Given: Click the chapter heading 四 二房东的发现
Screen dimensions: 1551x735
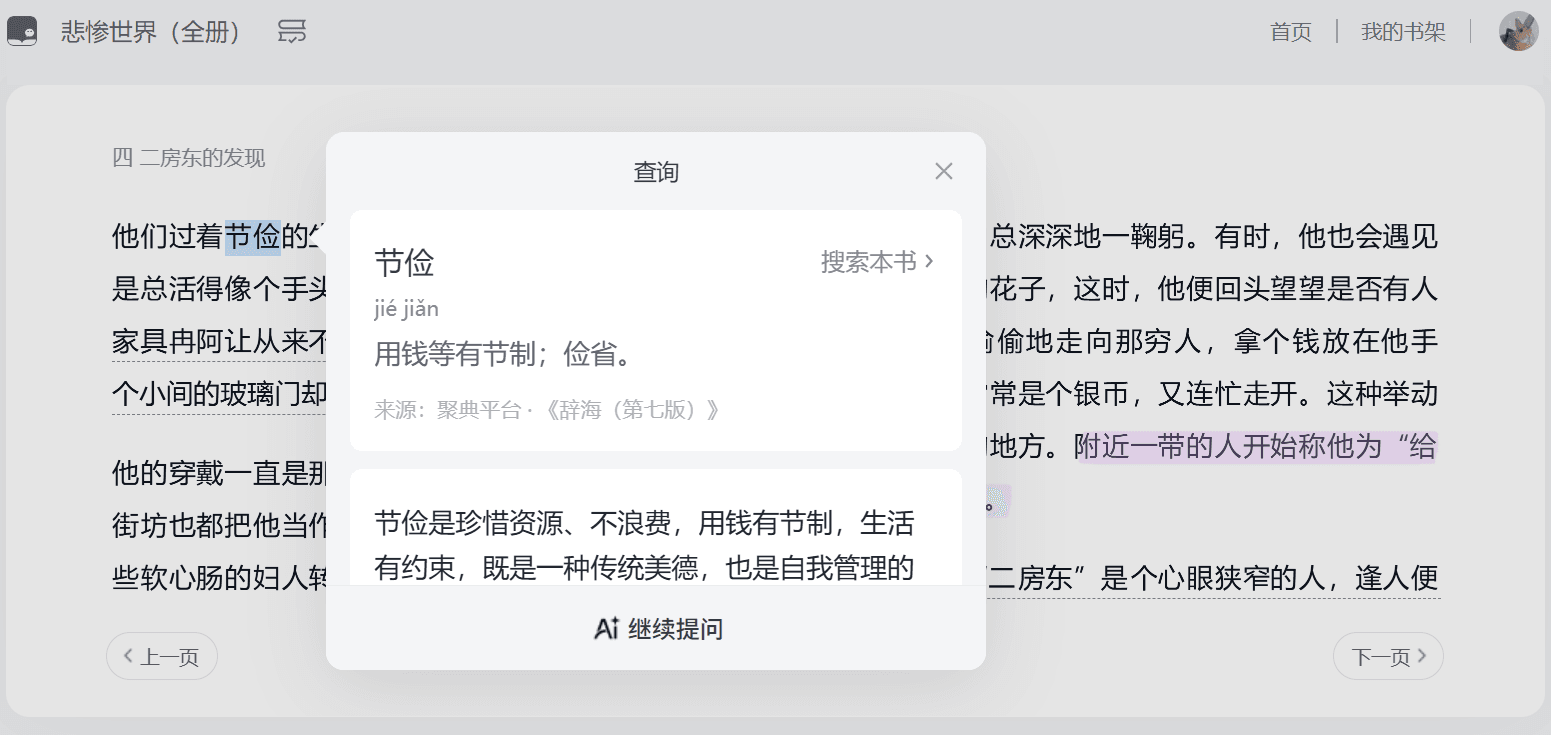Looking at the screenshot, I should pyautogui.click(x=188, y=157).
